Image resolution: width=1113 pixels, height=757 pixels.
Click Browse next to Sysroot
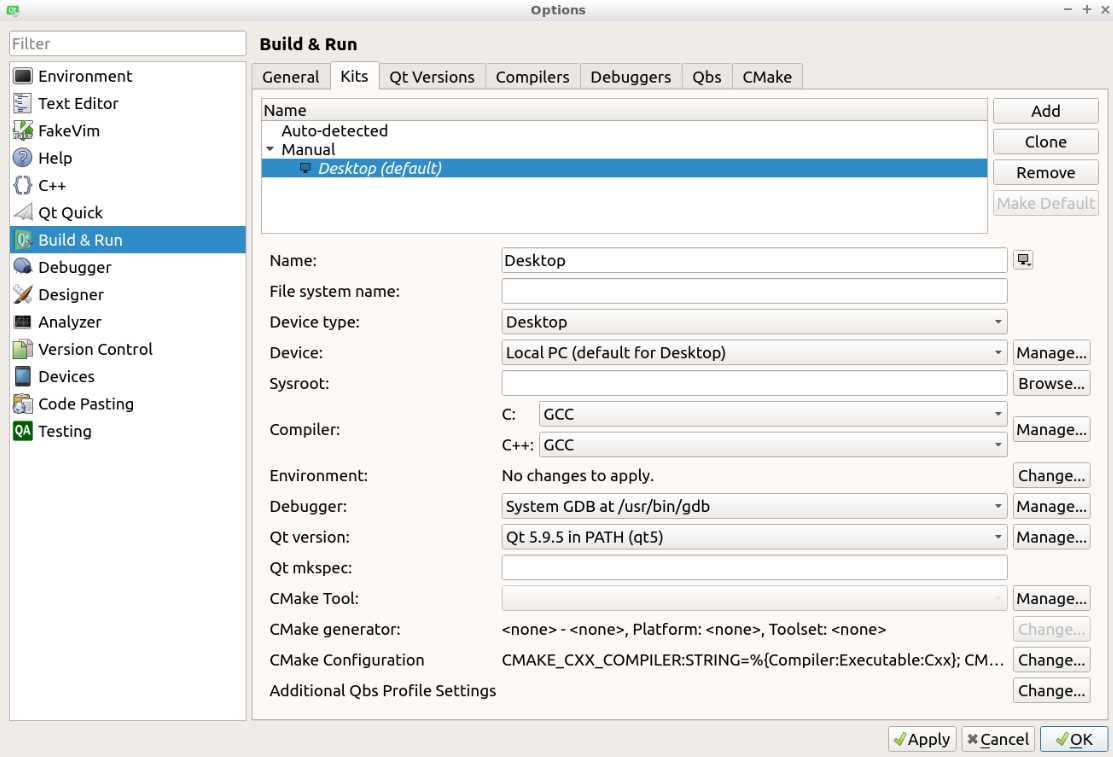[x=1051, y=383]
